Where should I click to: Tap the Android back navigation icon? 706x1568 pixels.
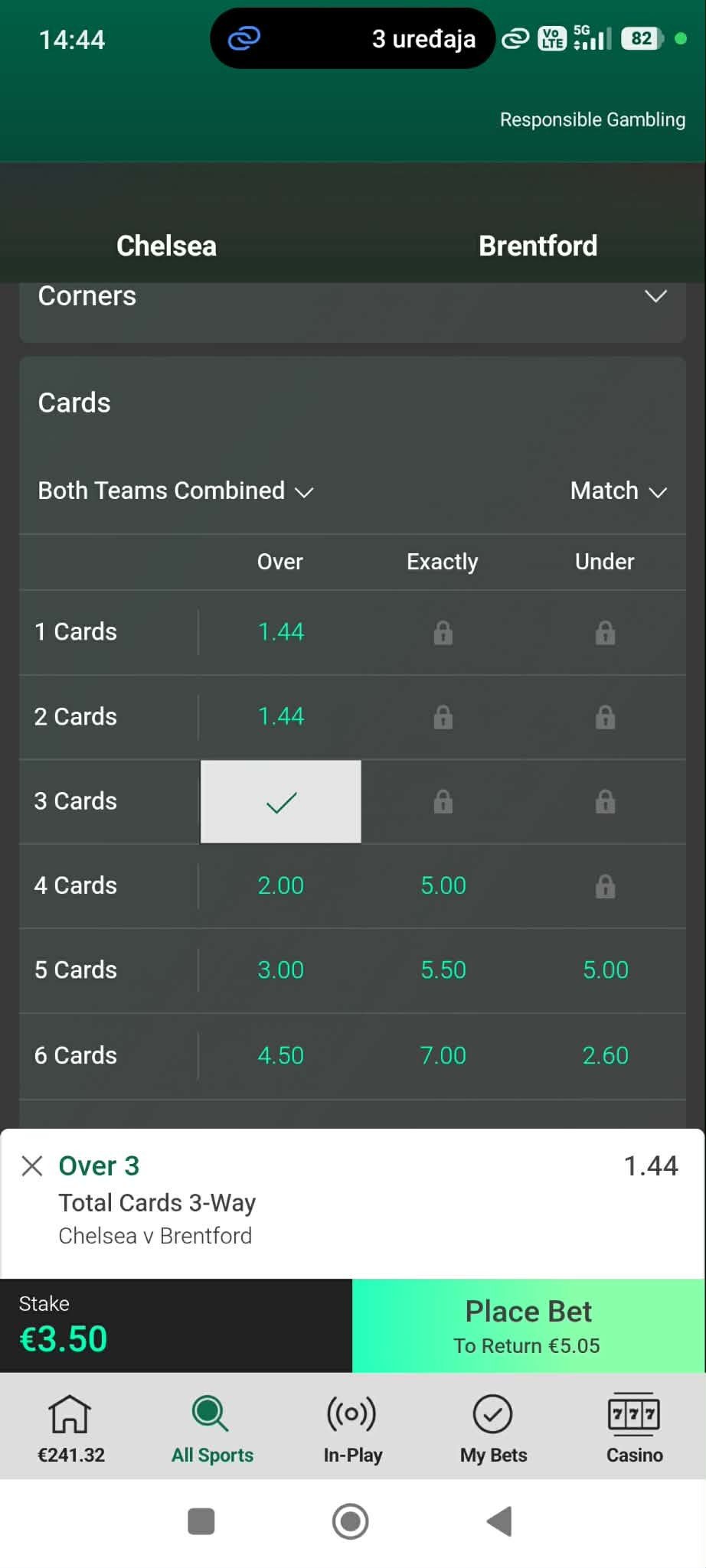(499, 1521)
